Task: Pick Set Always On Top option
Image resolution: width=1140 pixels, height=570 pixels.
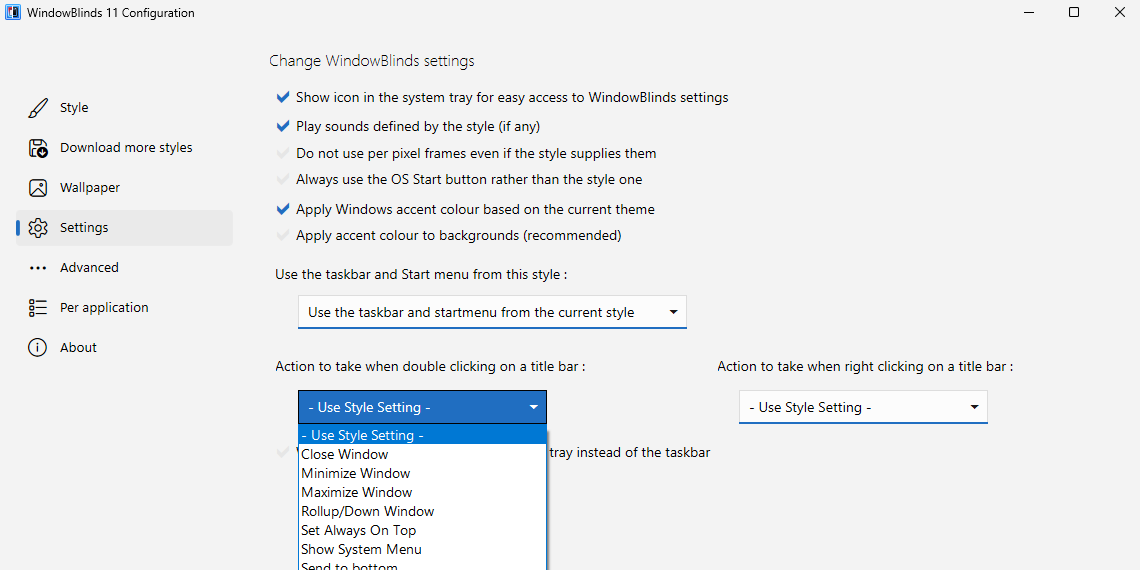Action: (x=422, y=530)
